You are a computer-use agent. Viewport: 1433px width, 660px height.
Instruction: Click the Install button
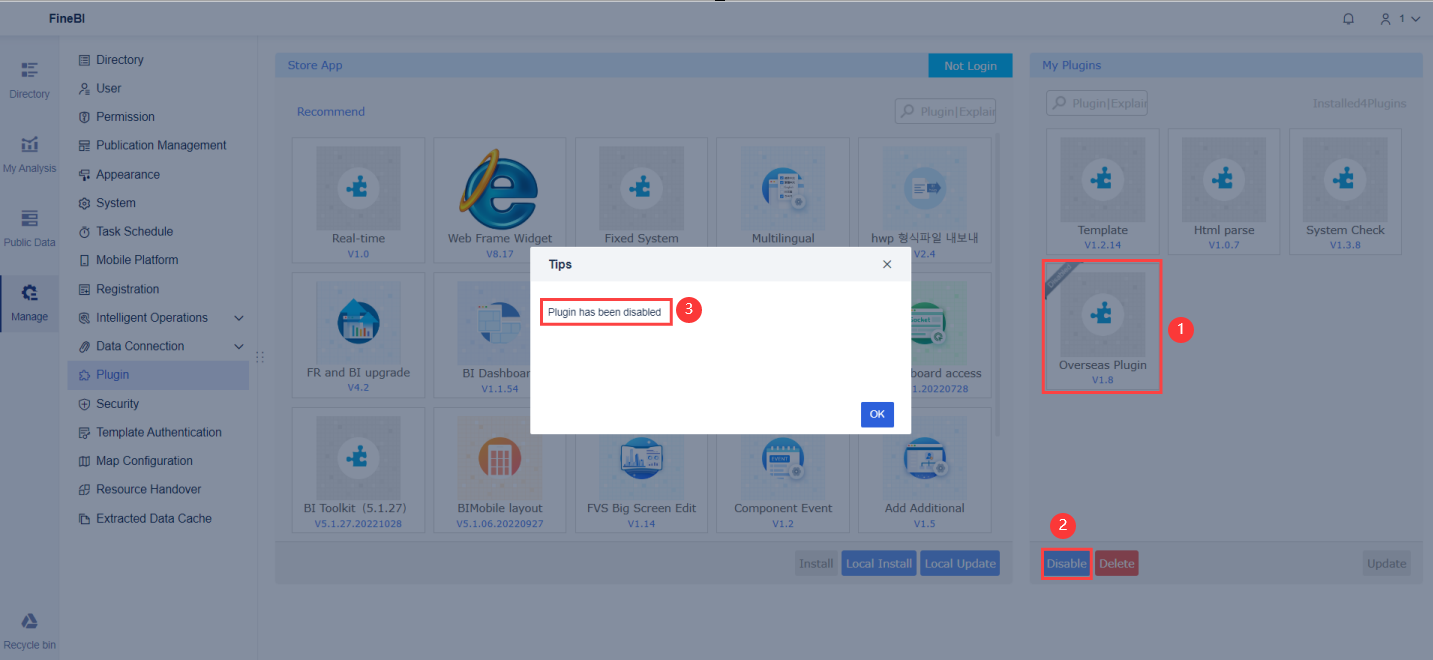(x=816, y=563)
